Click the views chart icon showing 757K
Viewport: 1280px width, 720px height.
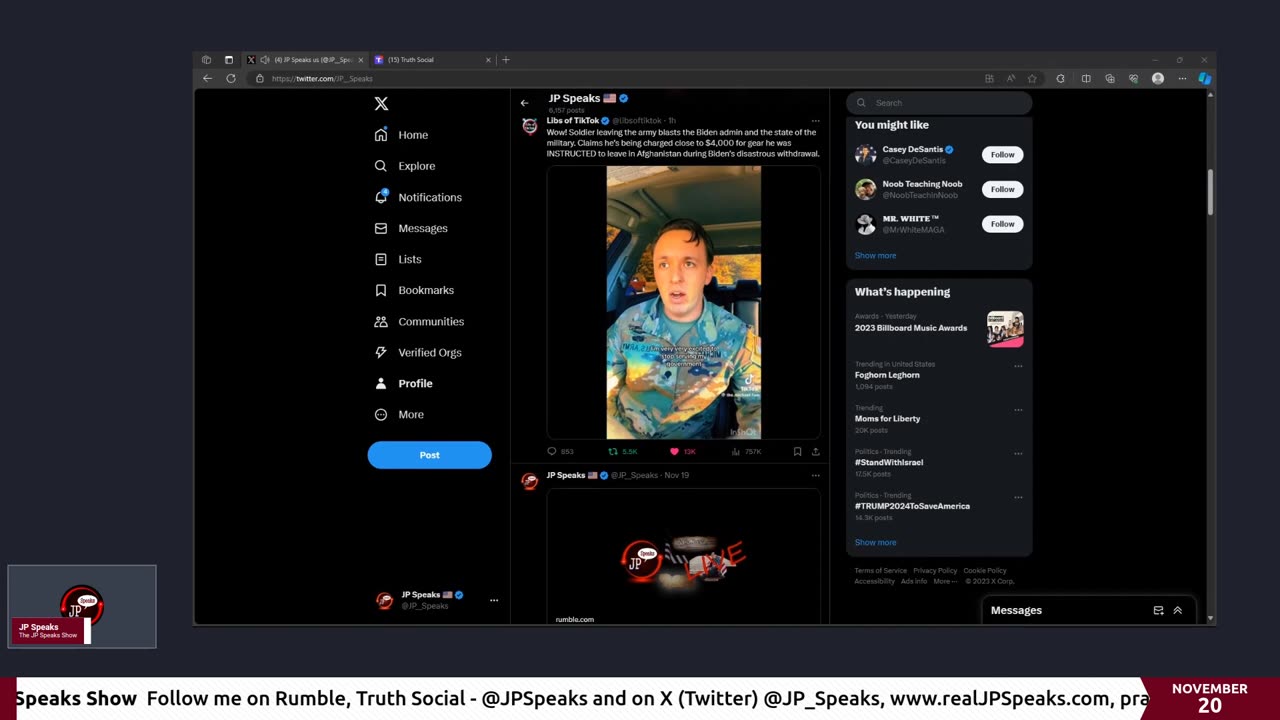pyautogui.click(x=735, y=452)
